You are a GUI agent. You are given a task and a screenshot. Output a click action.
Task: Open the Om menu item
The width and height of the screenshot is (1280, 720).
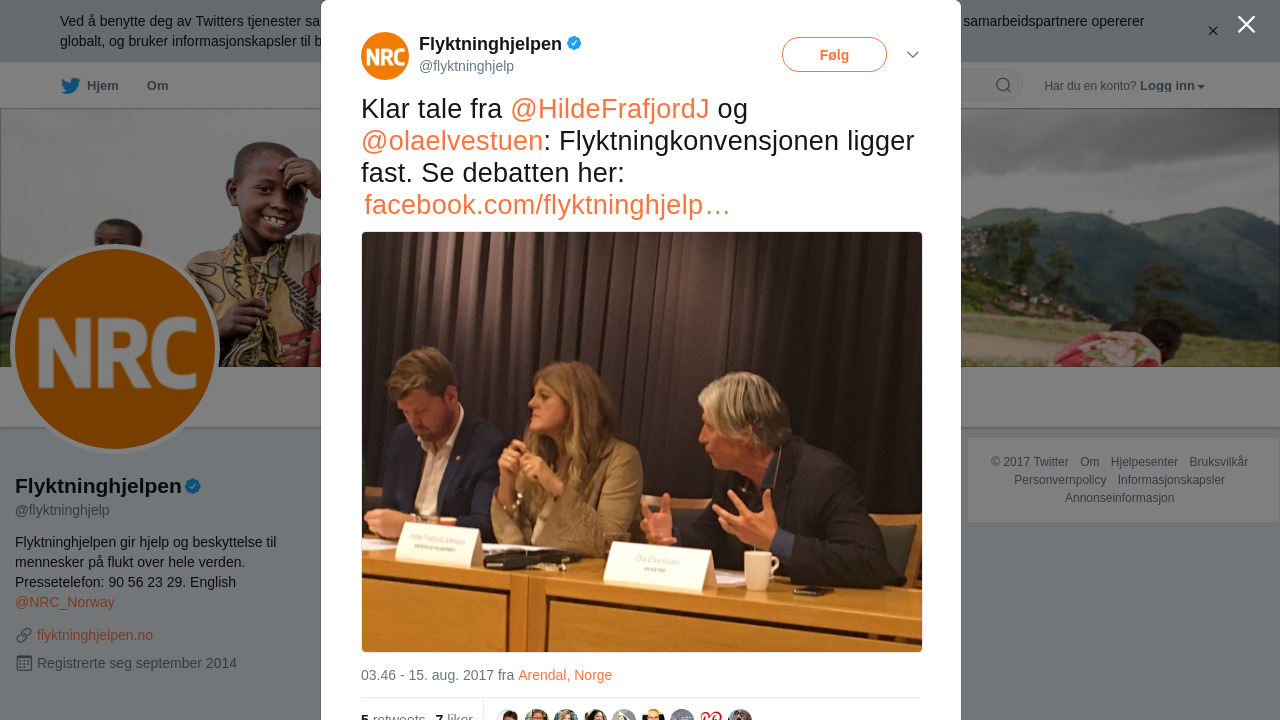click(158, 86)
